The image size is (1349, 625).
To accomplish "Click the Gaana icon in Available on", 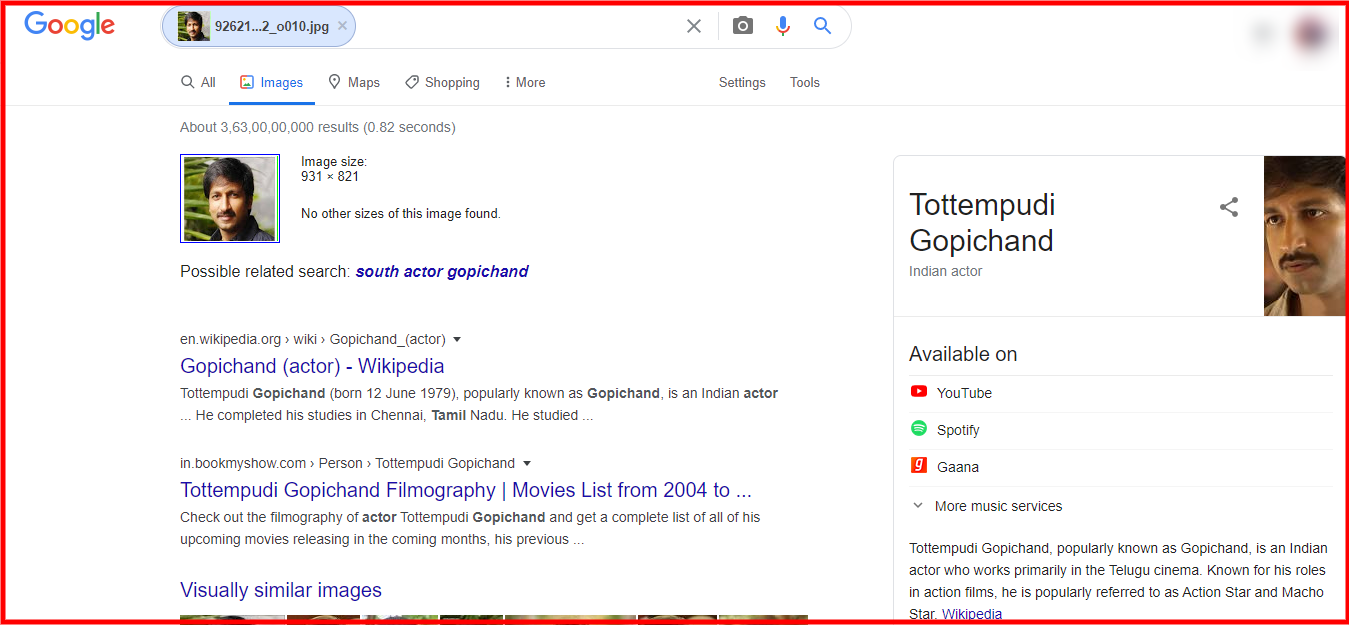I will tap(919, 465).
